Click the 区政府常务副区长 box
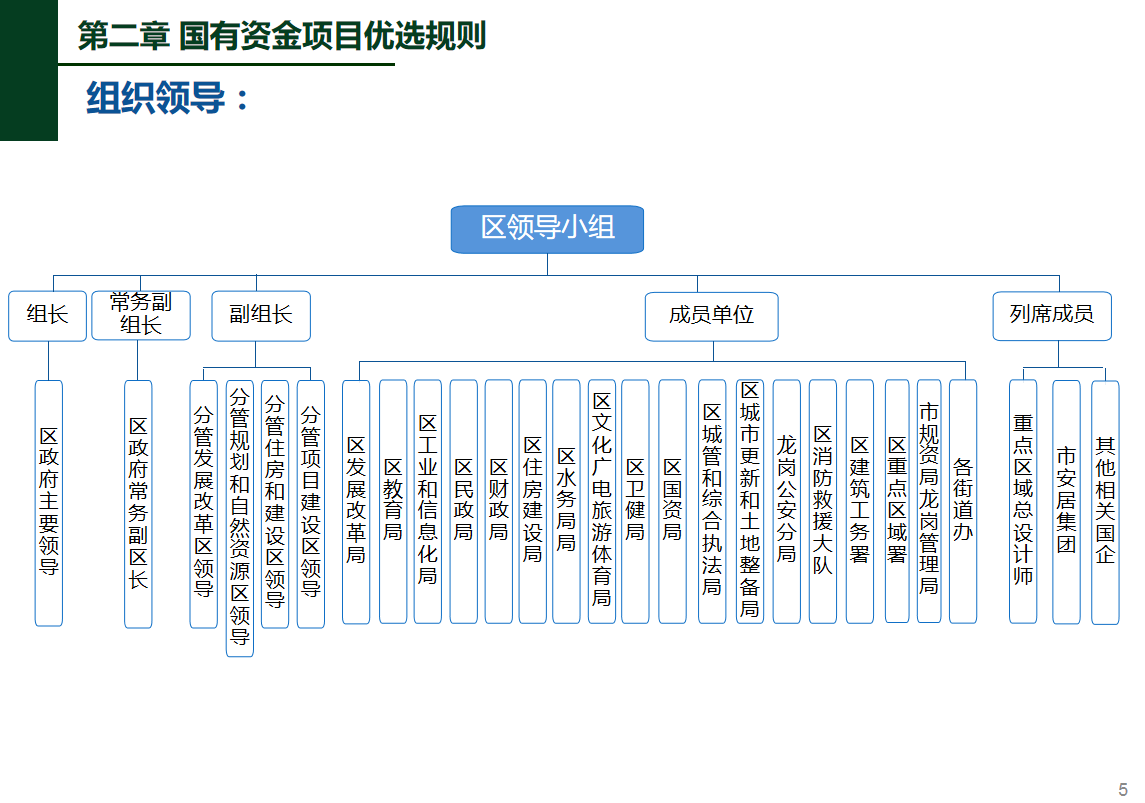Screen dimensions: 1145x803 (138, 502)
